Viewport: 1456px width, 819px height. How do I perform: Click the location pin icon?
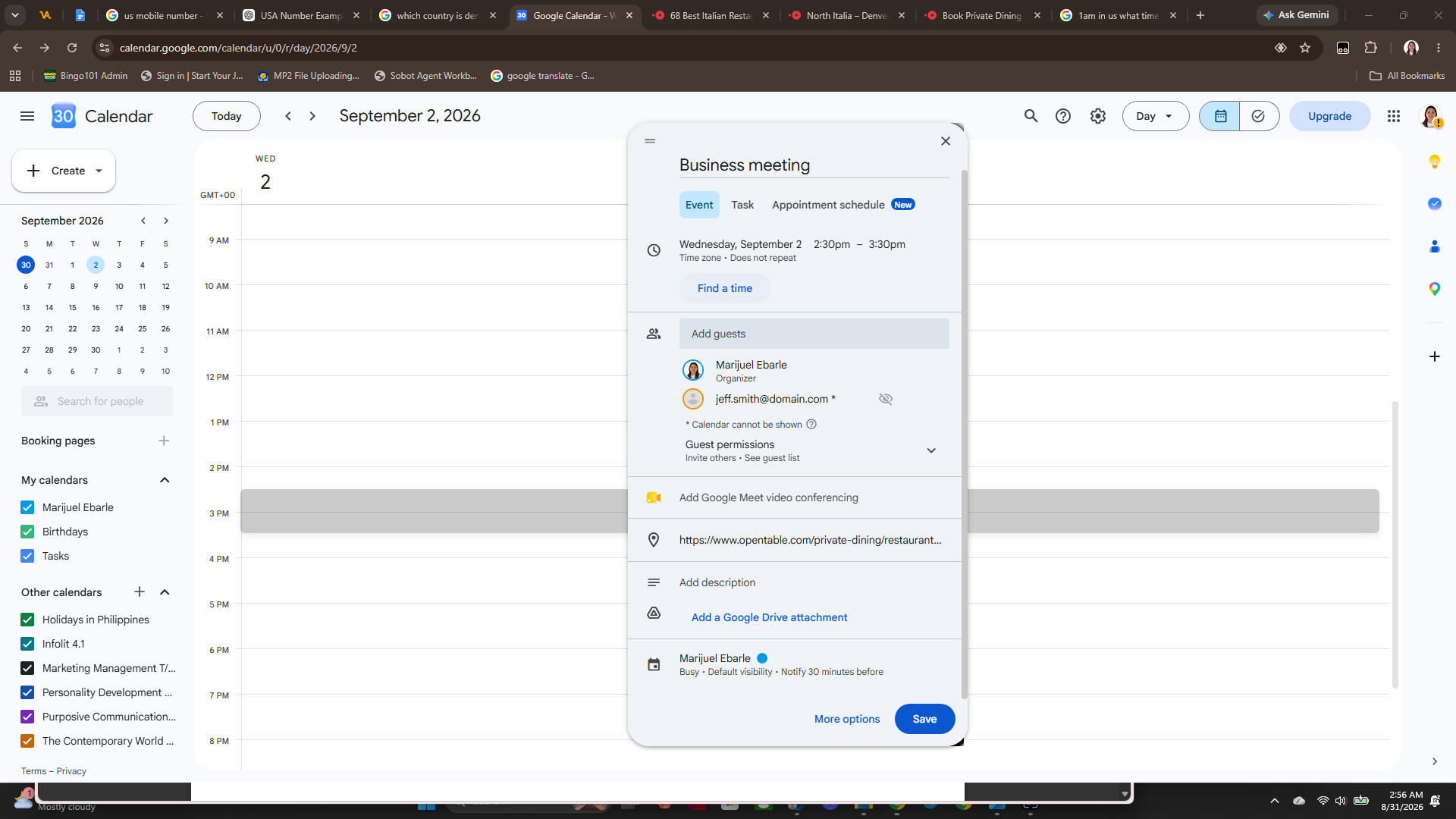tap(654, 540)
